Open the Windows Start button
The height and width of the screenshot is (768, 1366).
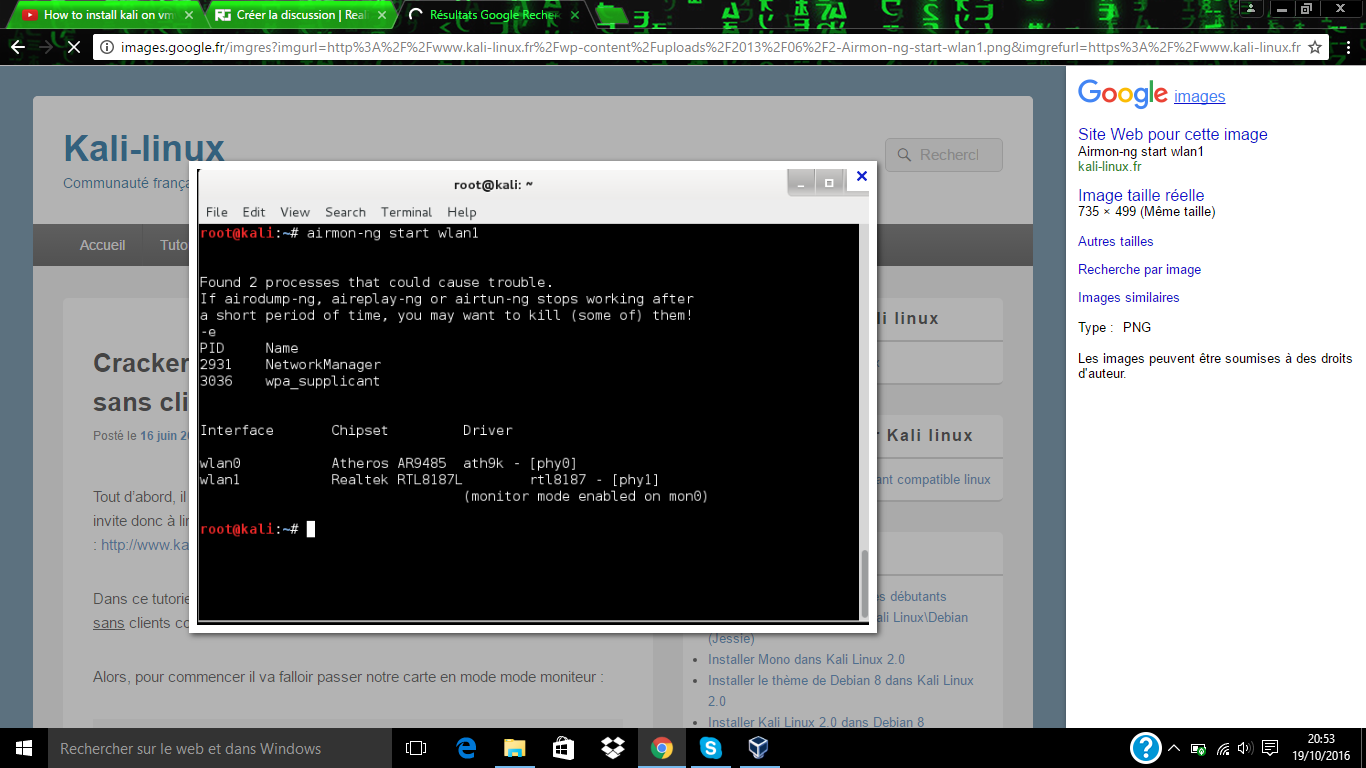[23, 748]
